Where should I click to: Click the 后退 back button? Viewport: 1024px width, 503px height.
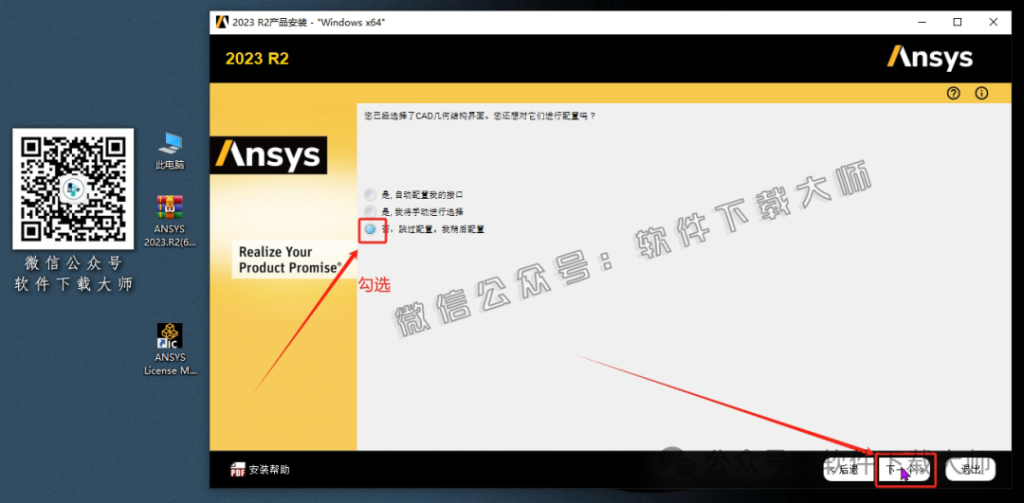[x=847, y=469]
